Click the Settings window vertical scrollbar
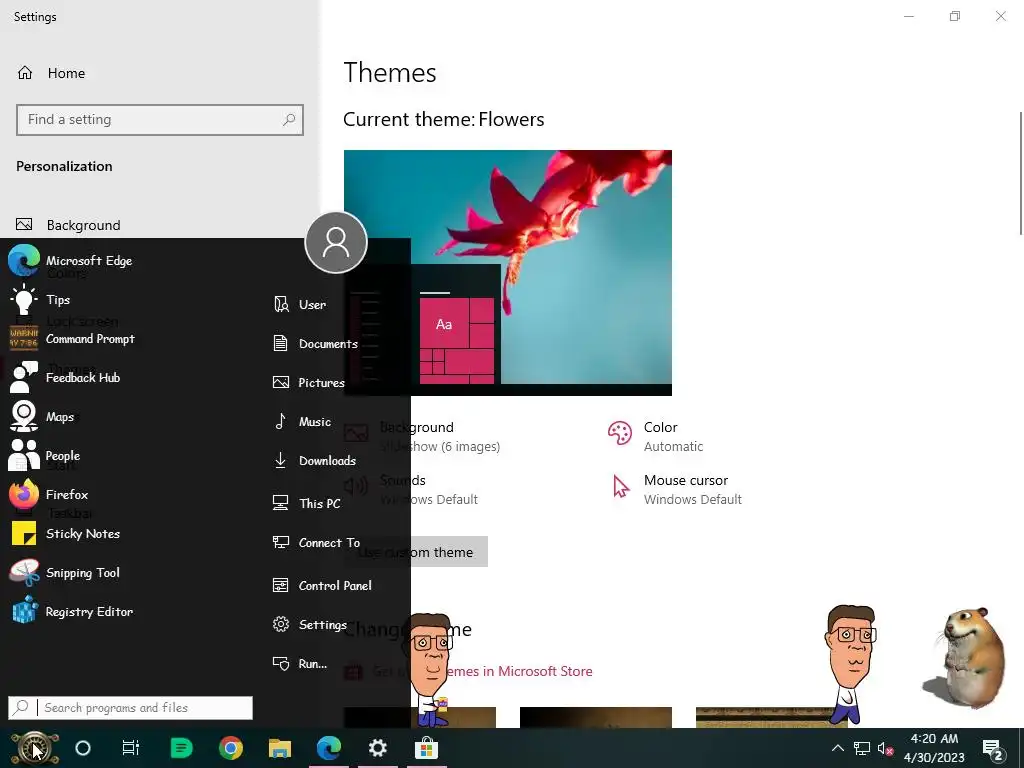The width and height of the screenshot is (1024, 768). coord(1020,173)
